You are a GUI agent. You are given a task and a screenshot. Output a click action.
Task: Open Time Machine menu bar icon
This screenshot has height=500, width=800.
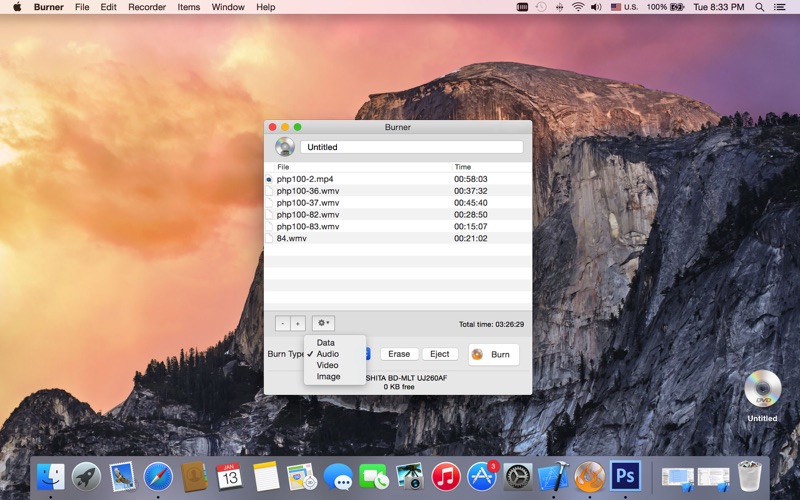coord(541,7)
